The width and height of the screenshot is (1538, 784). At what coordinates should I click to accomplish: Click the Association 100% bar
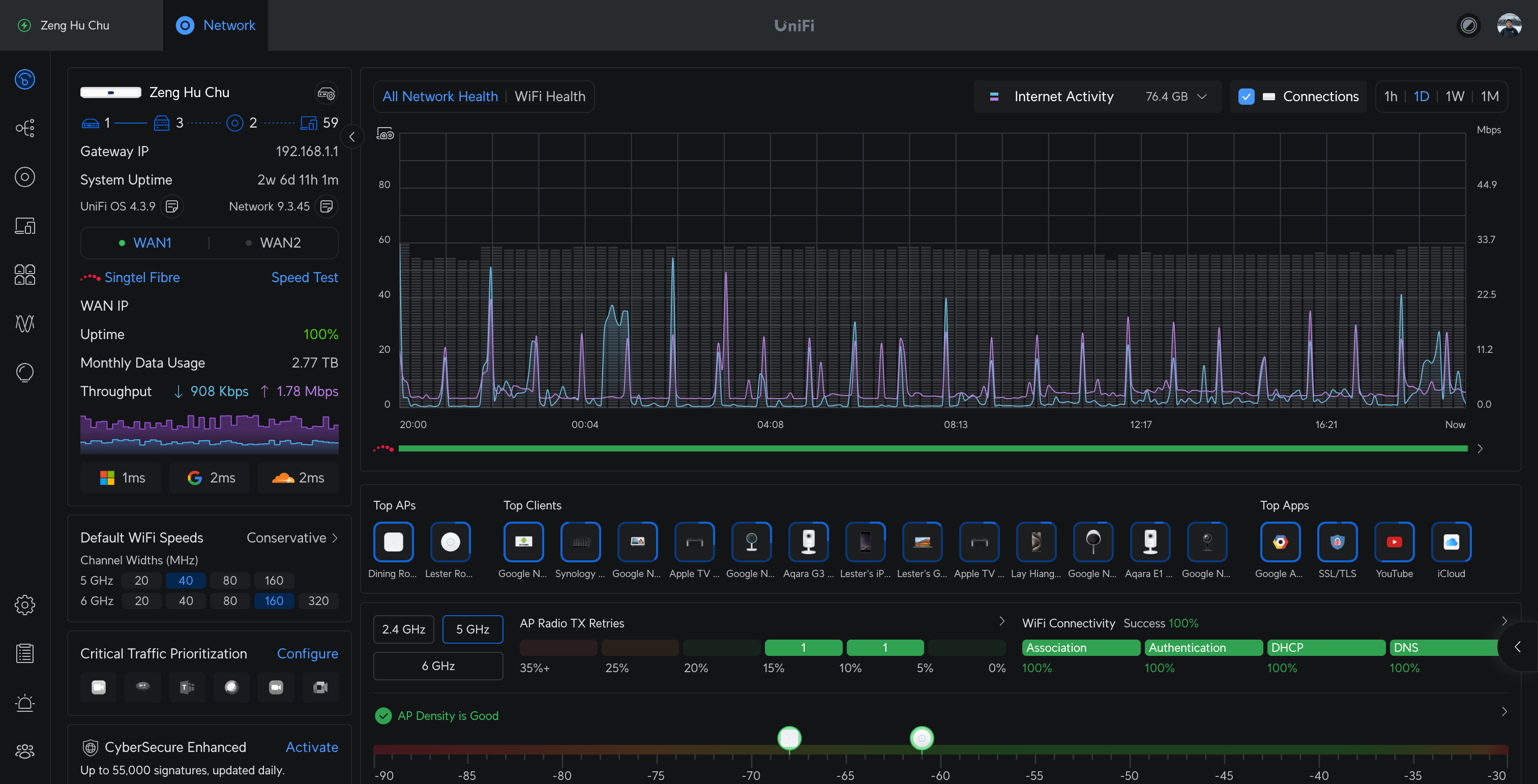click(1081, 647)
